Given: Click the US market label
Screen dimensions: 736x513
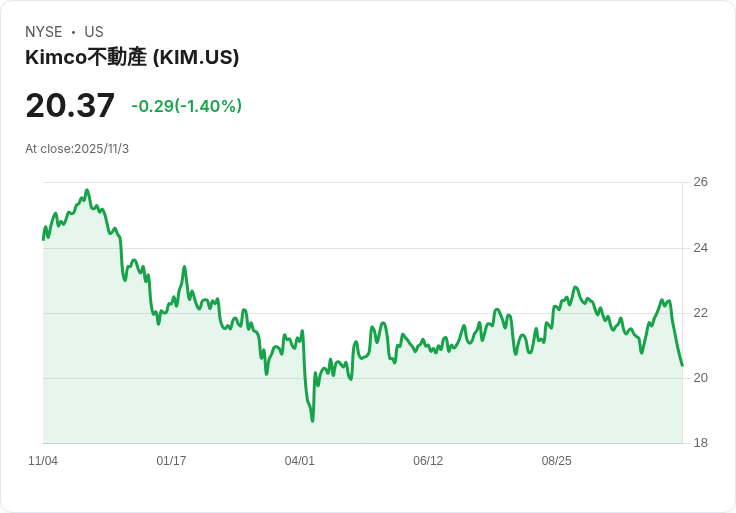Looking at the screenshot, I should pyautogui.click(x=94, y=32).
